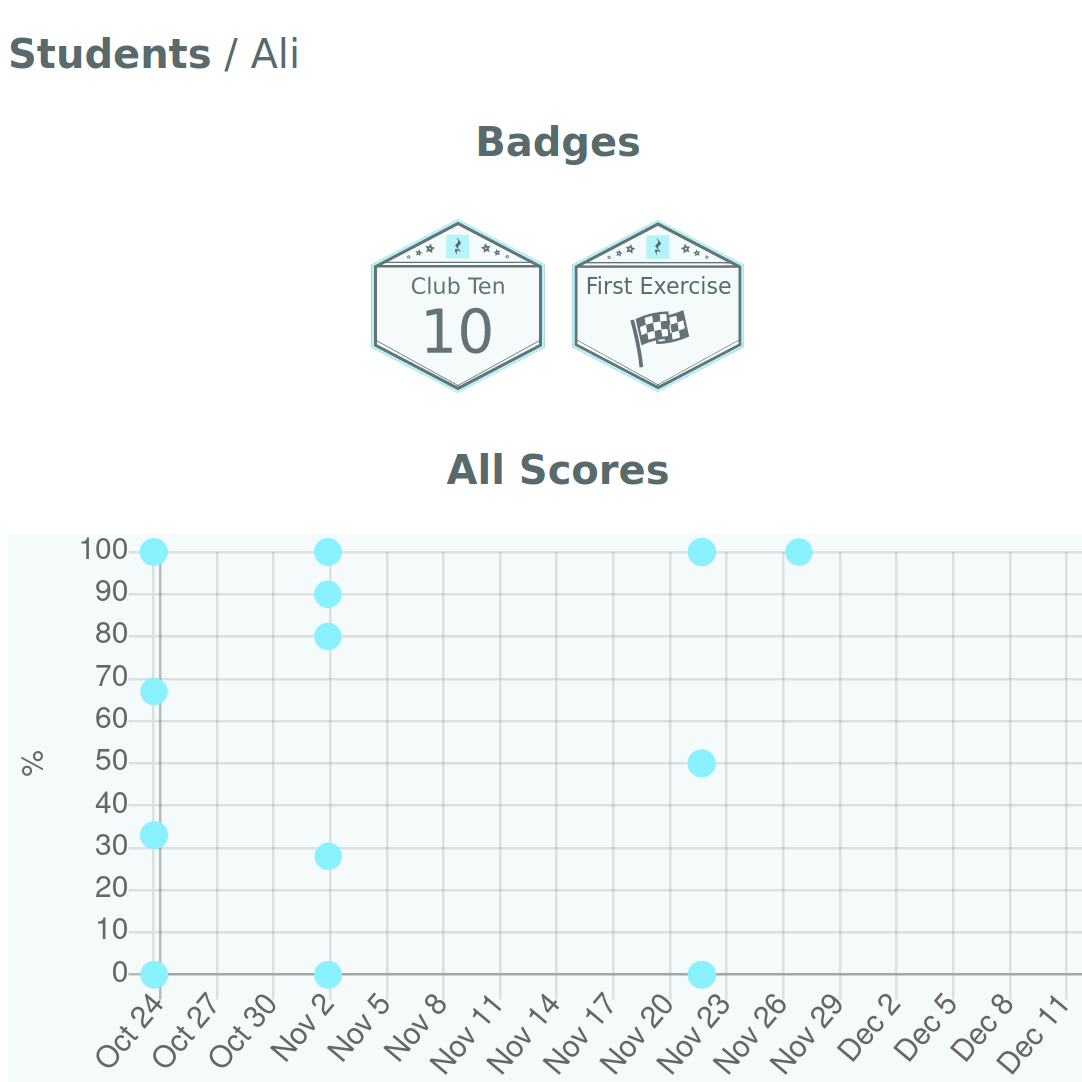Click the 50% score data point
The image size is (1082, 1082).
[702, 763]
